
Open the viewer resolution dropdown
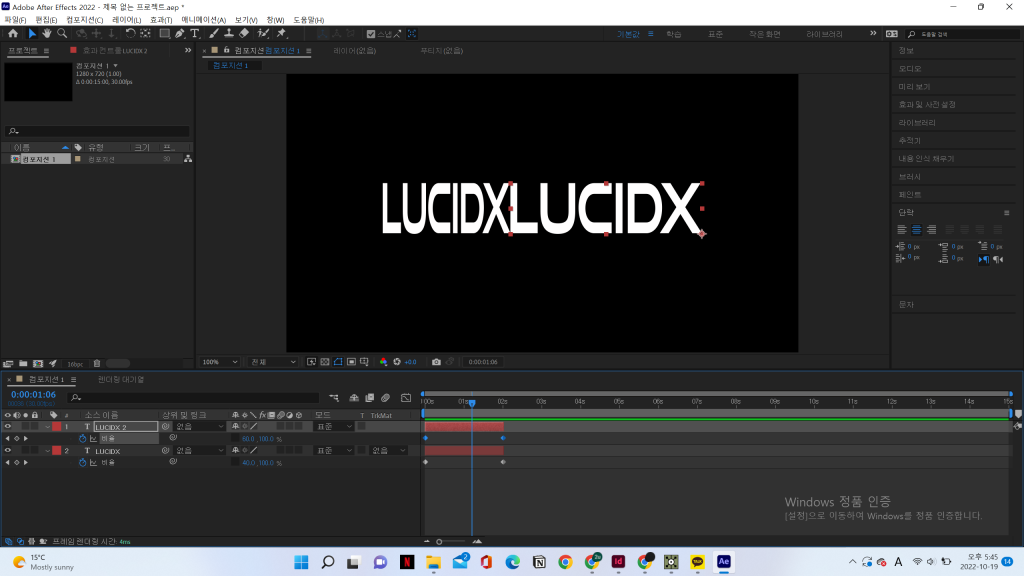(x=273, y=362)
